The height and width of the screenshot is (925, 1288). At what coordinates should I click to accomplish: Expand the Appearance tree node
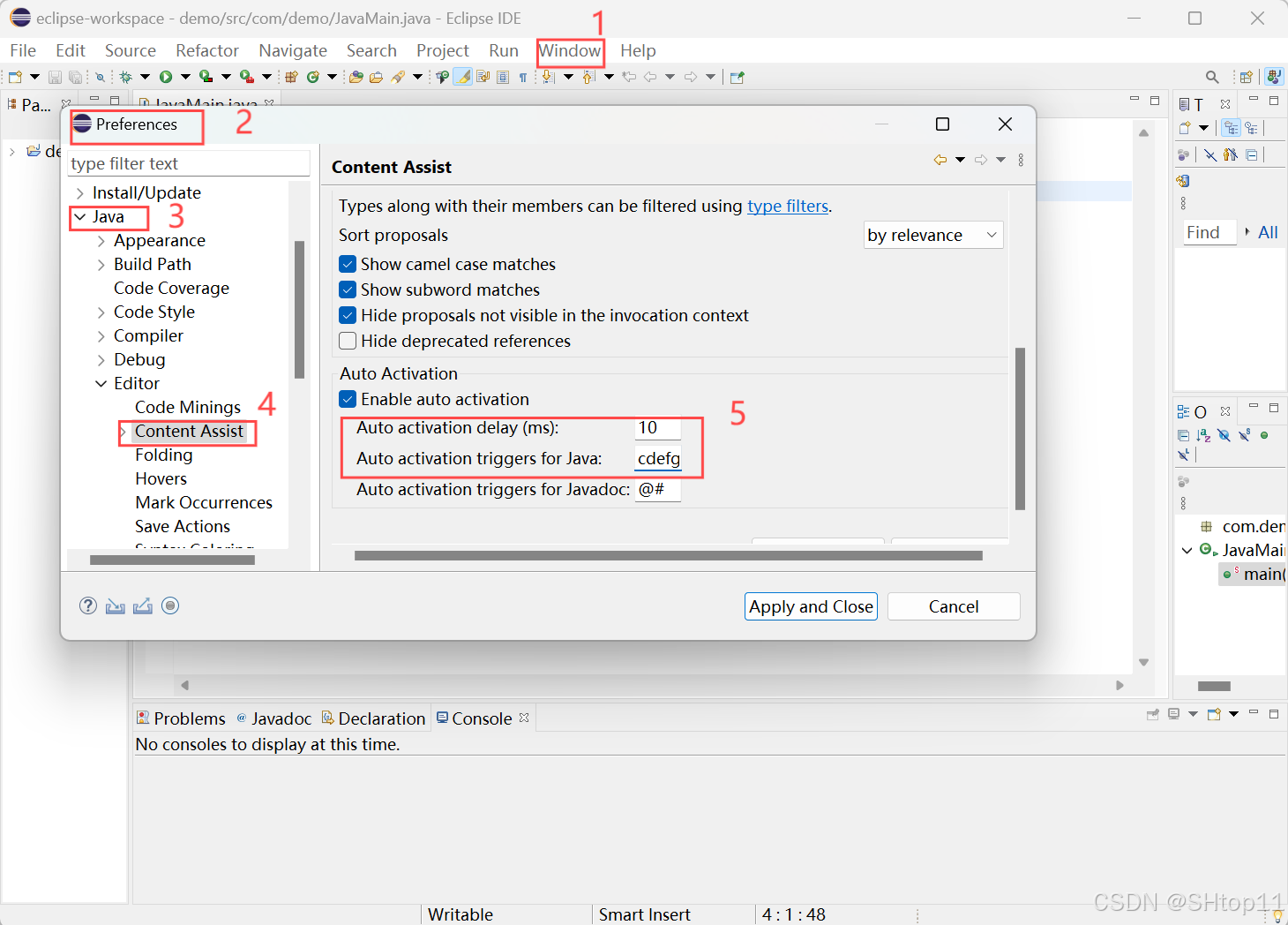[x=101, y=241]
